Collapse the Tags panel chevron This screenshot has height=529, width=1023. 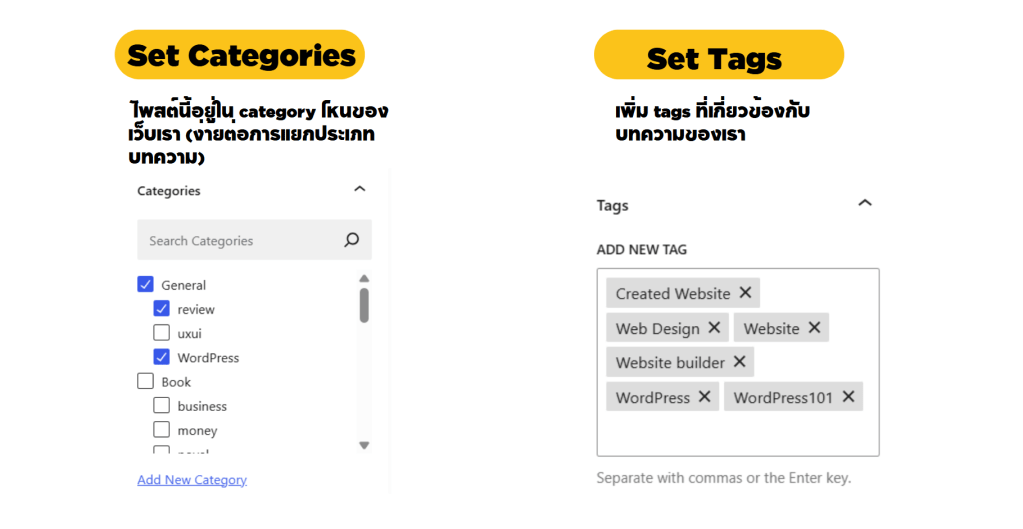coord(865,203)
